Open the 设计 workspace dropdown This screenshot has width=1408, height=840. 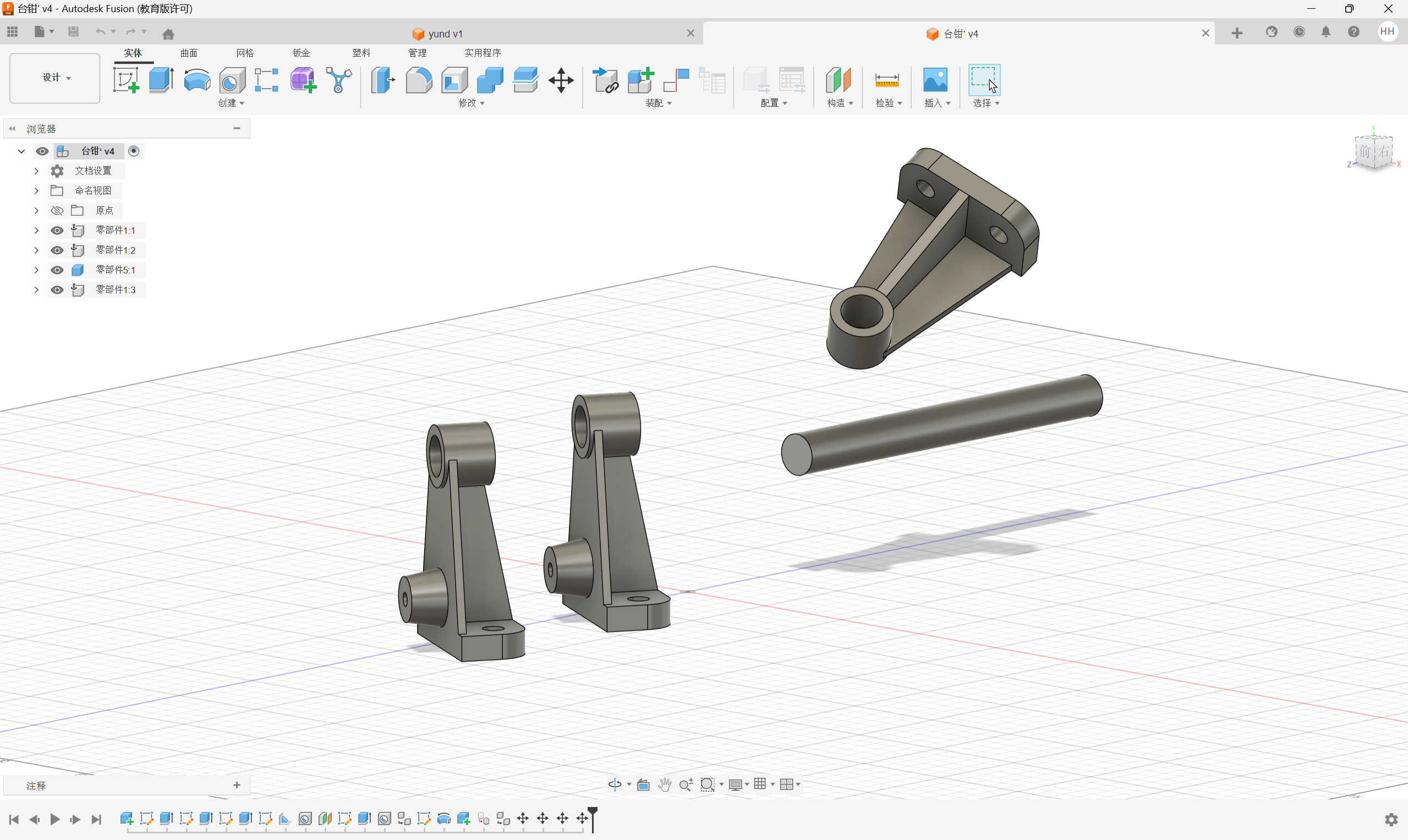pos(55,78)
